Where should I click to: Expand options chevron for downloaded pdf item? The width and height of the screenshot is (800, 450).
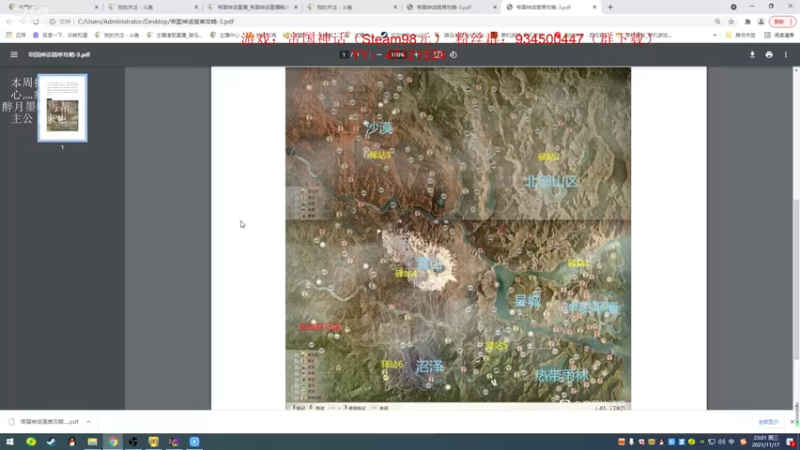click(x=88, y=422)
